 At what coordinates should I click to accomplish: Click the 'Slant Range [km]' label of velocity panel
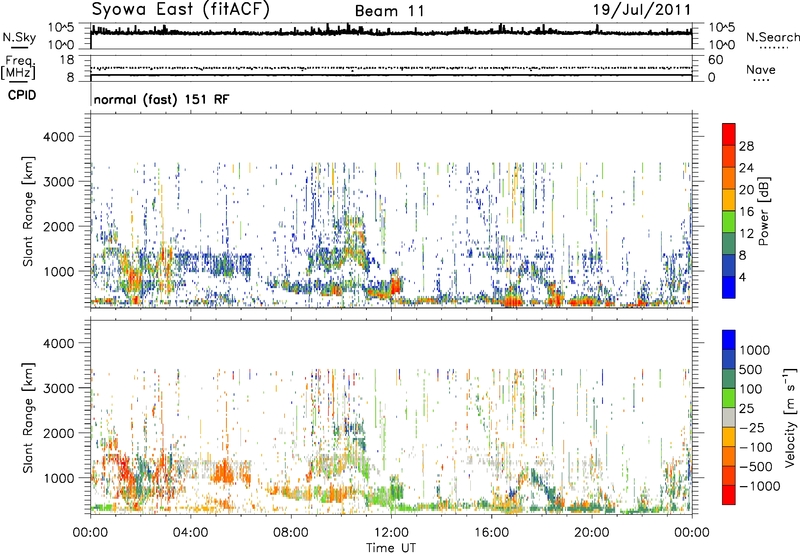(x=28, y=418)
